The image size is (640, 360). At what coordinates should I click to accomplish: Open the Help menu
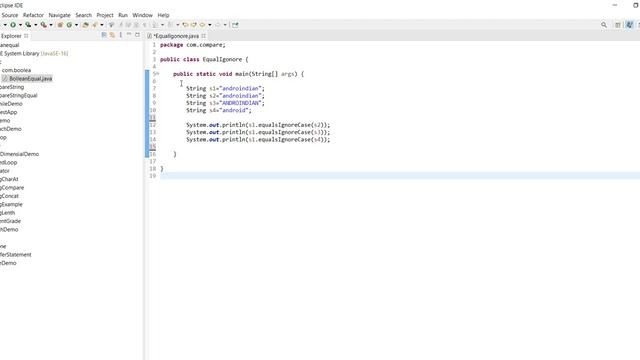click(163, 15)
